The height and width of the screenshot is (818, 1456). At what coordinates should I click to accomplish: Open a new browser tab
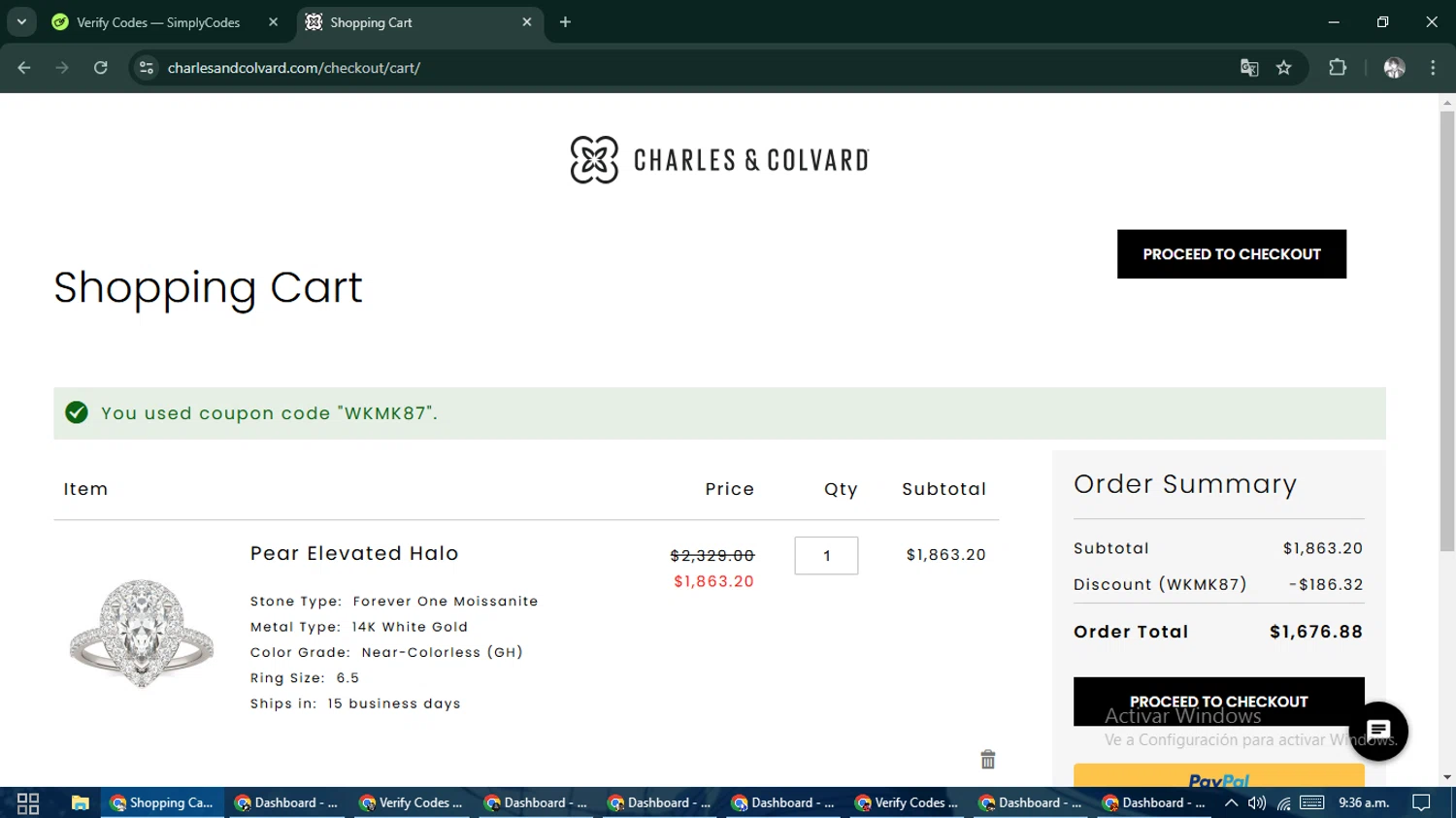point(565,22)
